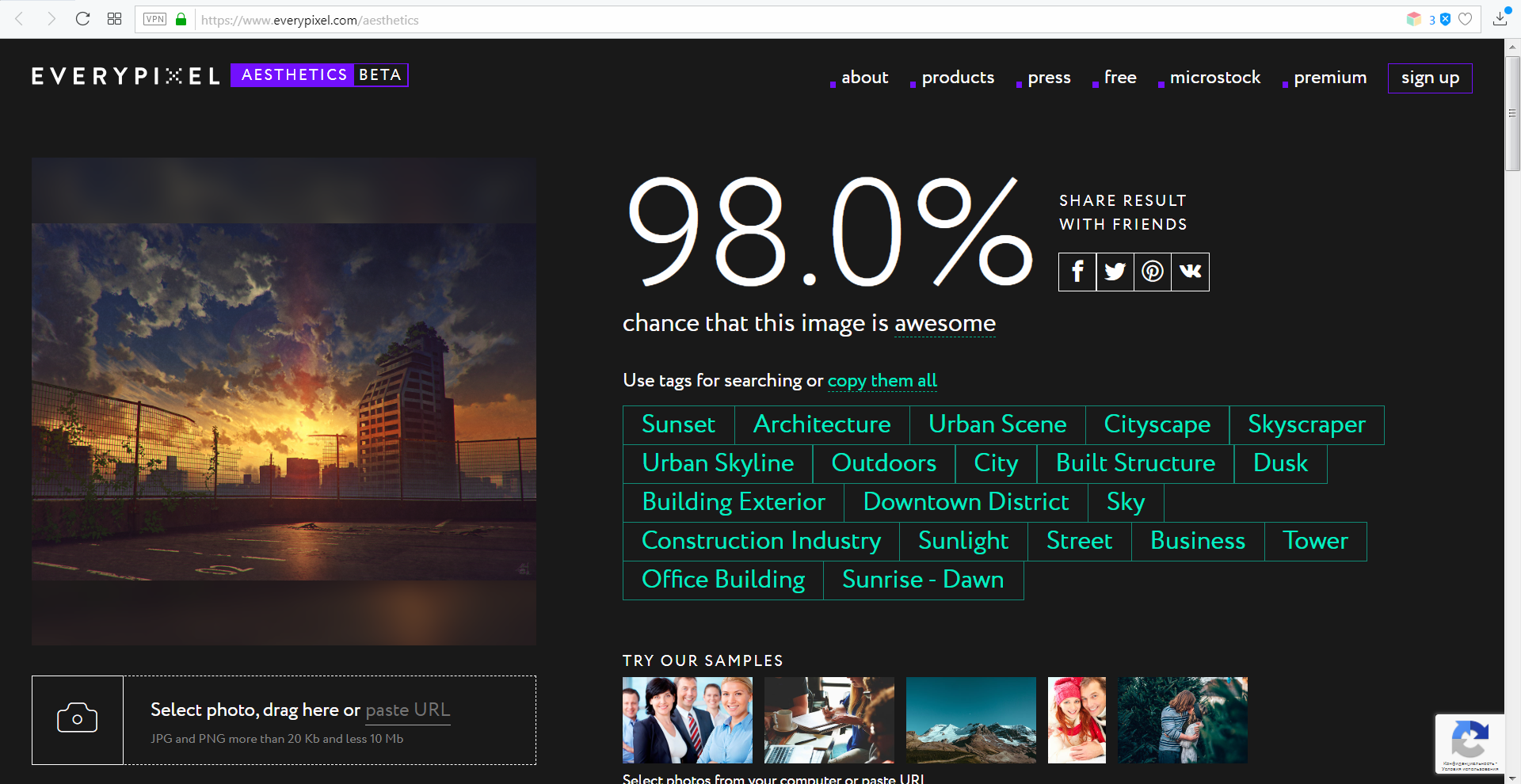
Task: Click the 'copy them all' link
Action: [882, 381]
